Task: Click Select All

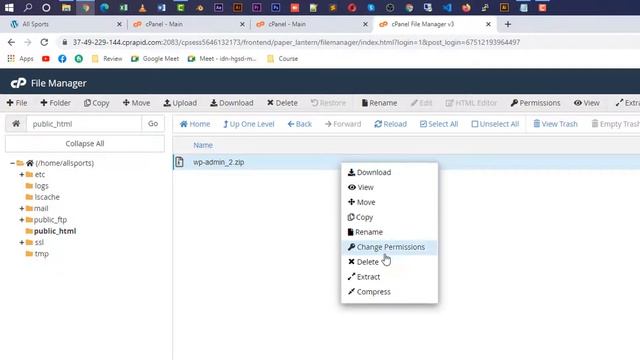Action: tap(439, 124)
